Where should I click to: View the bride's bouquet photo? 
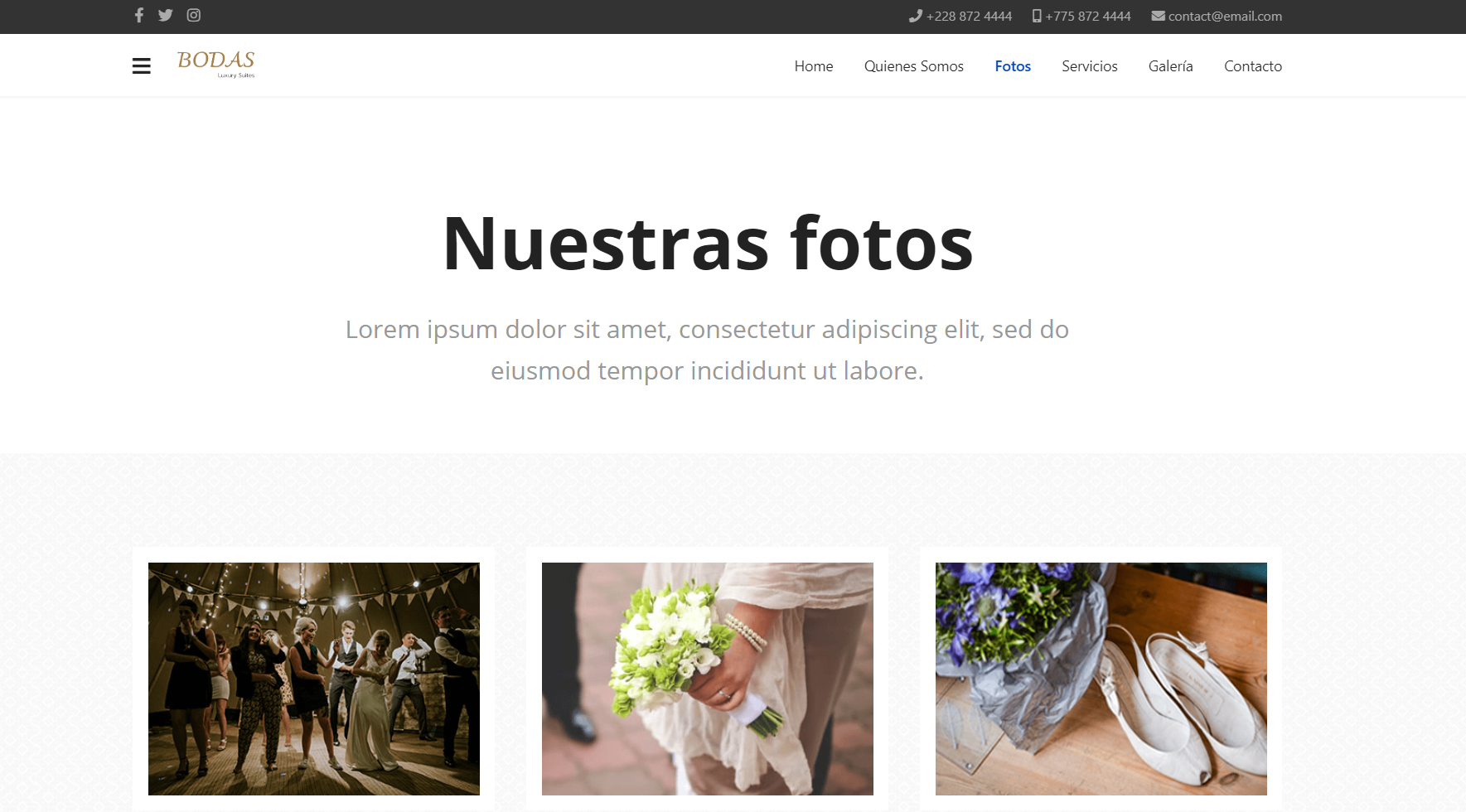708,679
